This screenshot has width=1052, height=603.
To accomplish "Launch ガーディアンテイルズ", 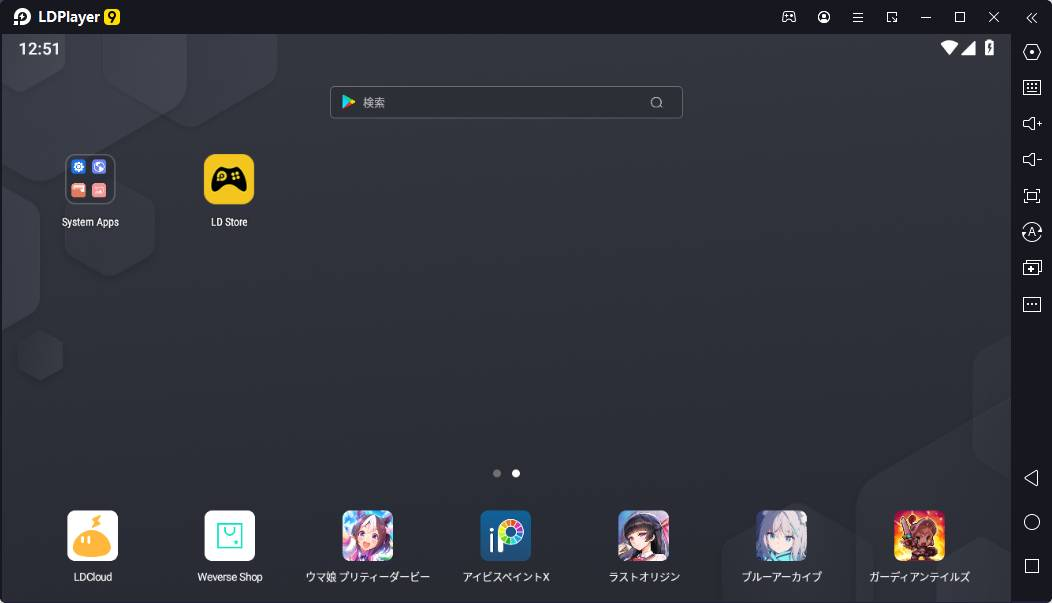I will click(919, 535).
